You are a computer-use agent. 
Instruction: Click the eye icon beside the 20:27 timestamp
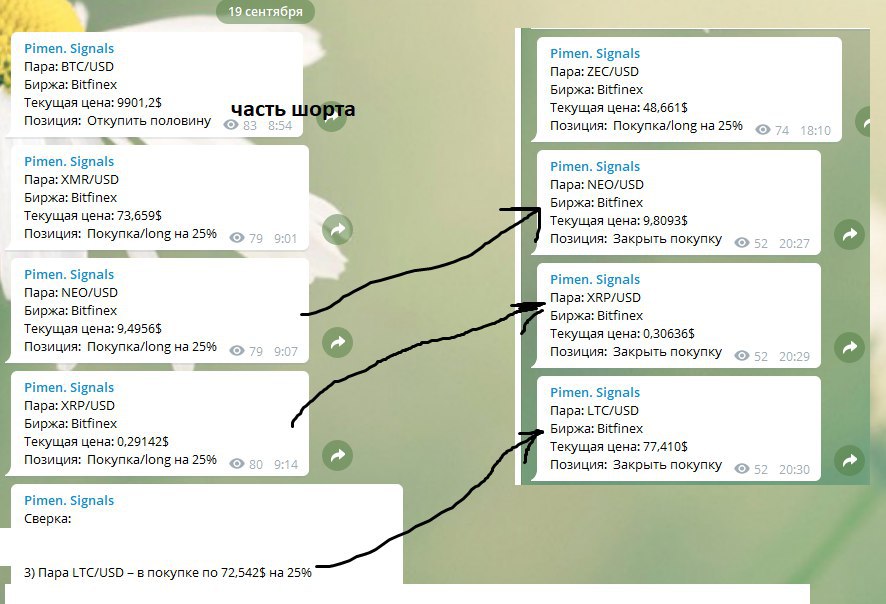point(742,243)
